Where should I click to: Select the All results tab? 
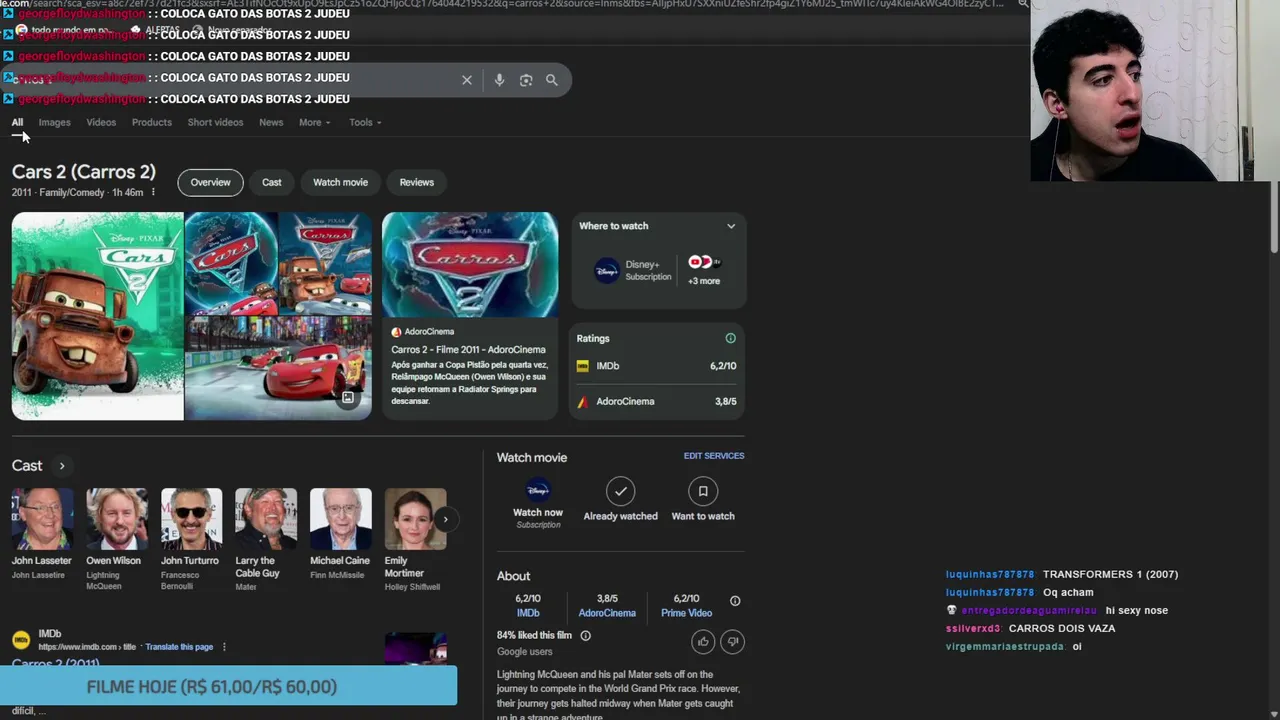click(x=17, y=122)
